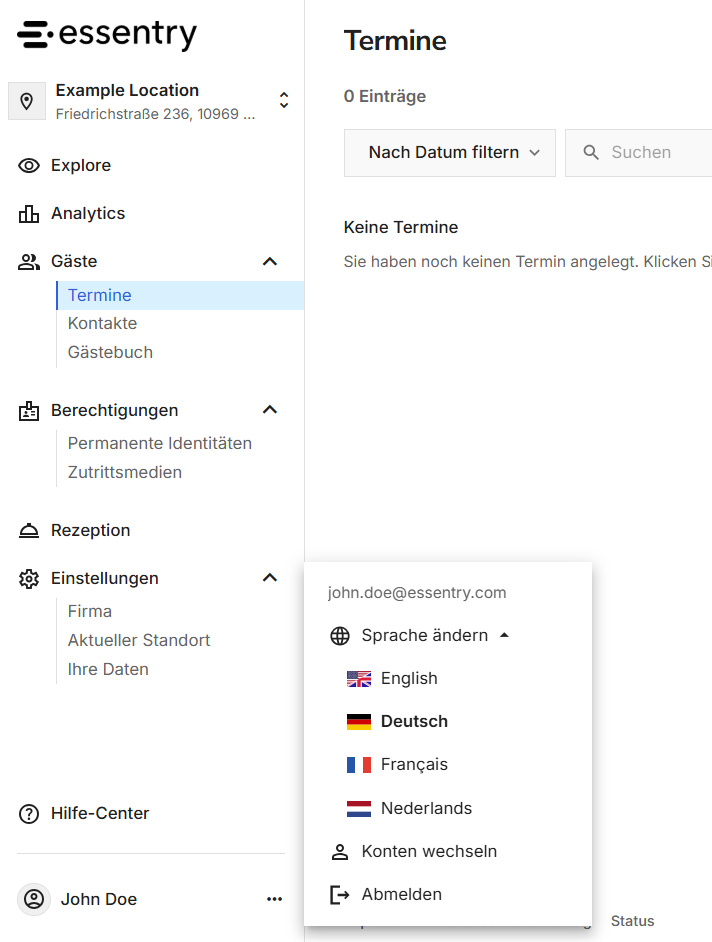Select Gäste in sidebar

point(74,261)
